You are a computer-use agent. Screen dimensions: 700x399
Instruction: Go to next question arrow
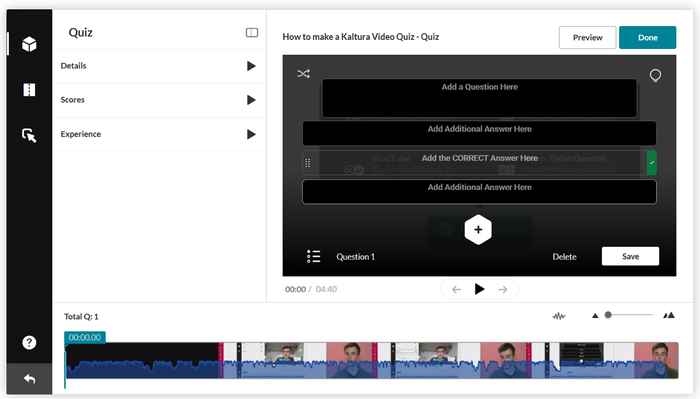[503, 290]
